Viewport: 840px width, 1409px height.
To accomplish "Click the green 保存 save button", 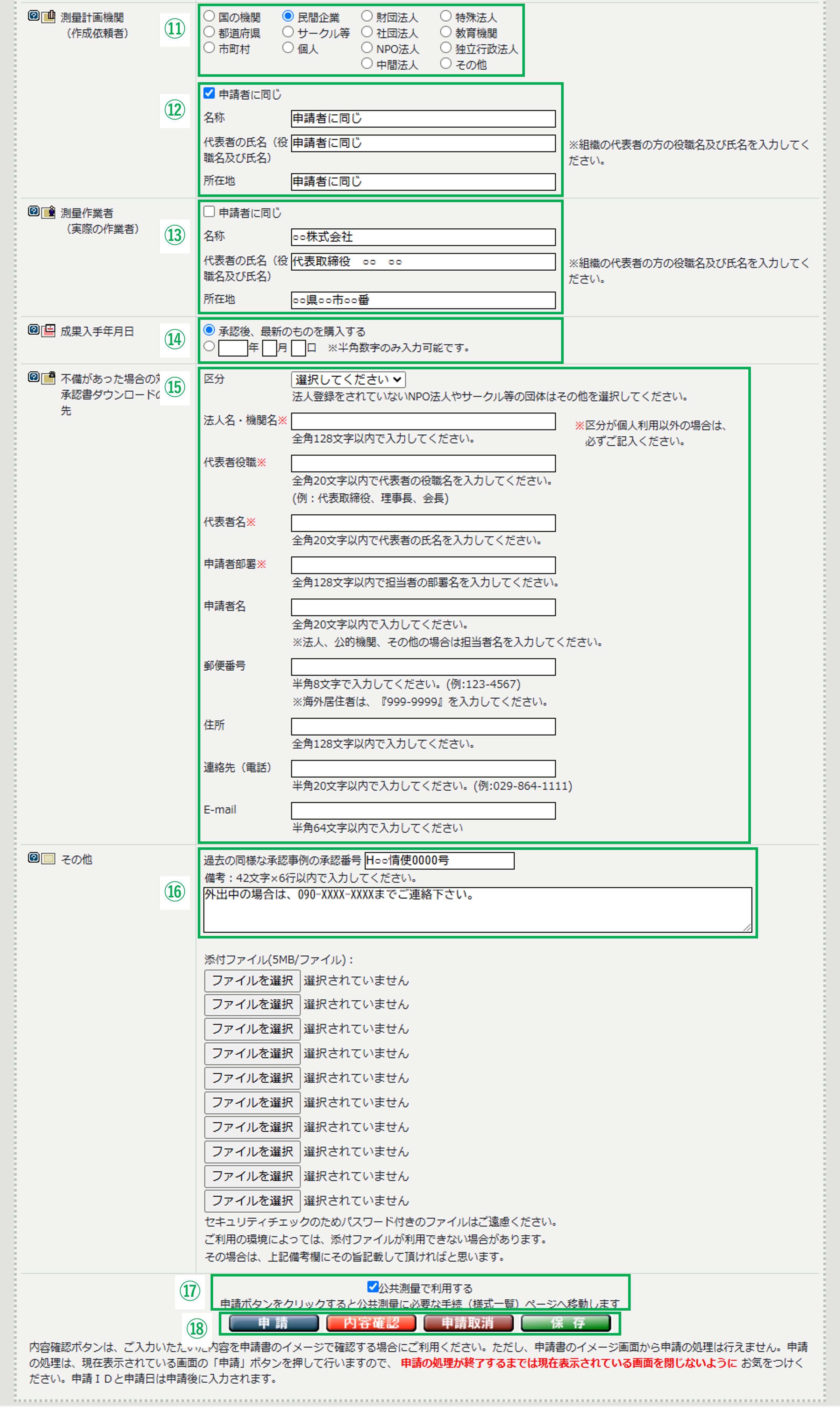I will [566, 1323].
